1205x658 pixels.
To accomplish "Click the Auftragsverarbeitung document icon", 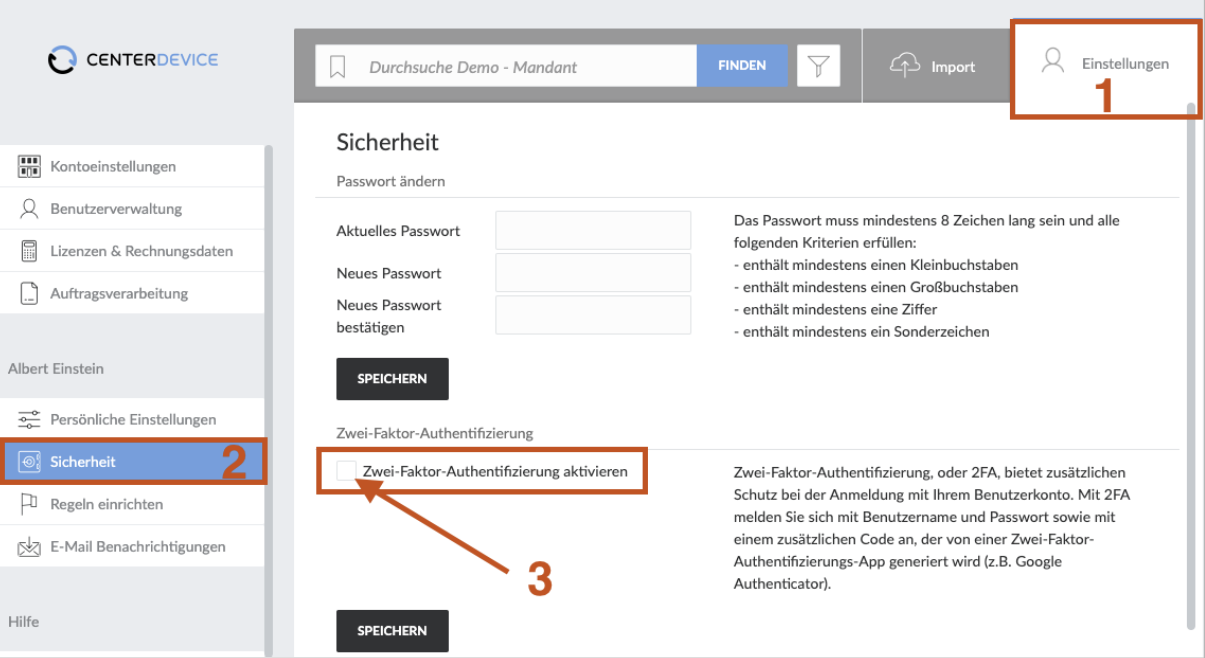I will (29, 293).
